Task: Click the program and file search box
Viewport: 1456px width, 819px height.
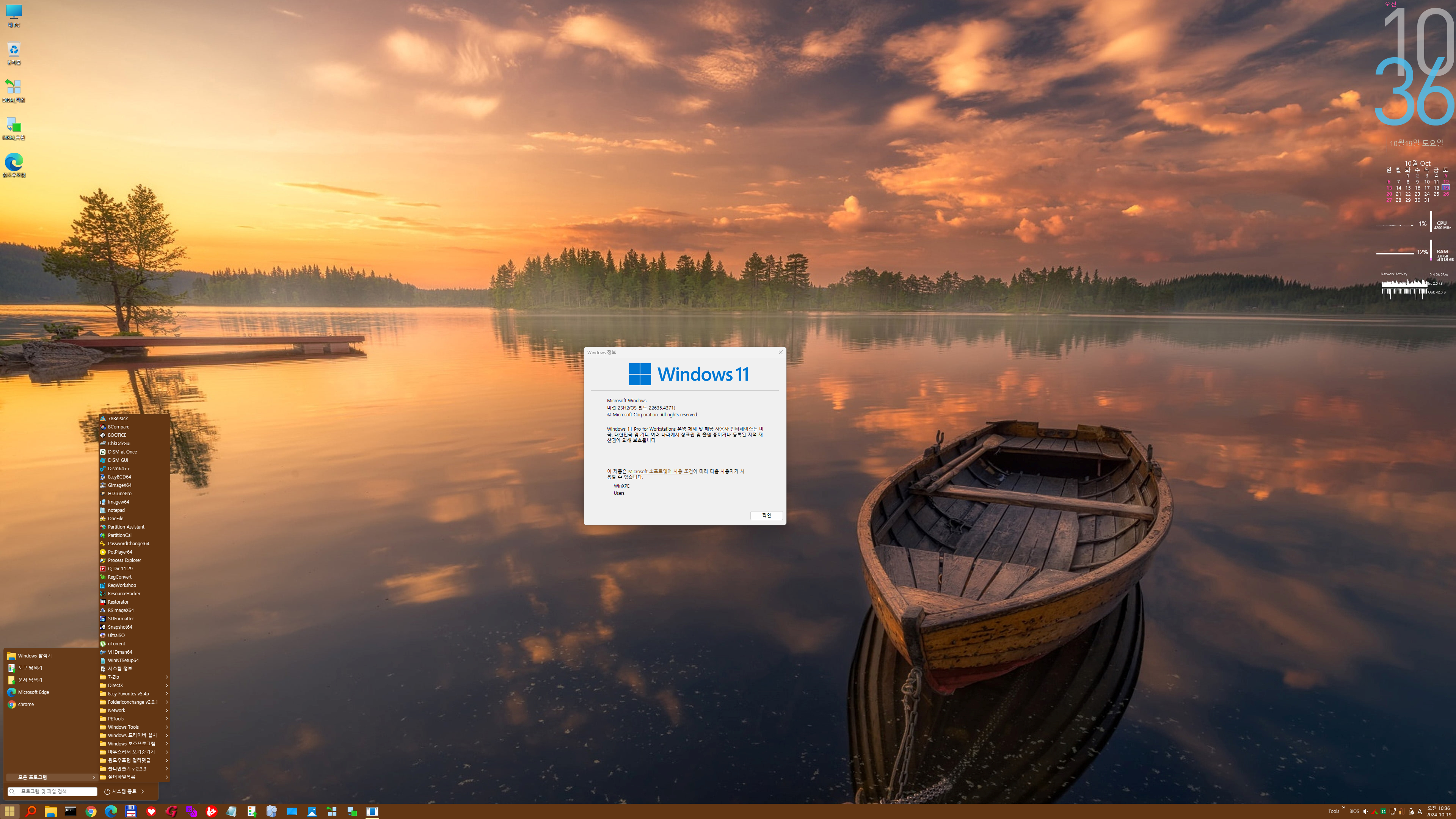Action: [x=53, y=791]
